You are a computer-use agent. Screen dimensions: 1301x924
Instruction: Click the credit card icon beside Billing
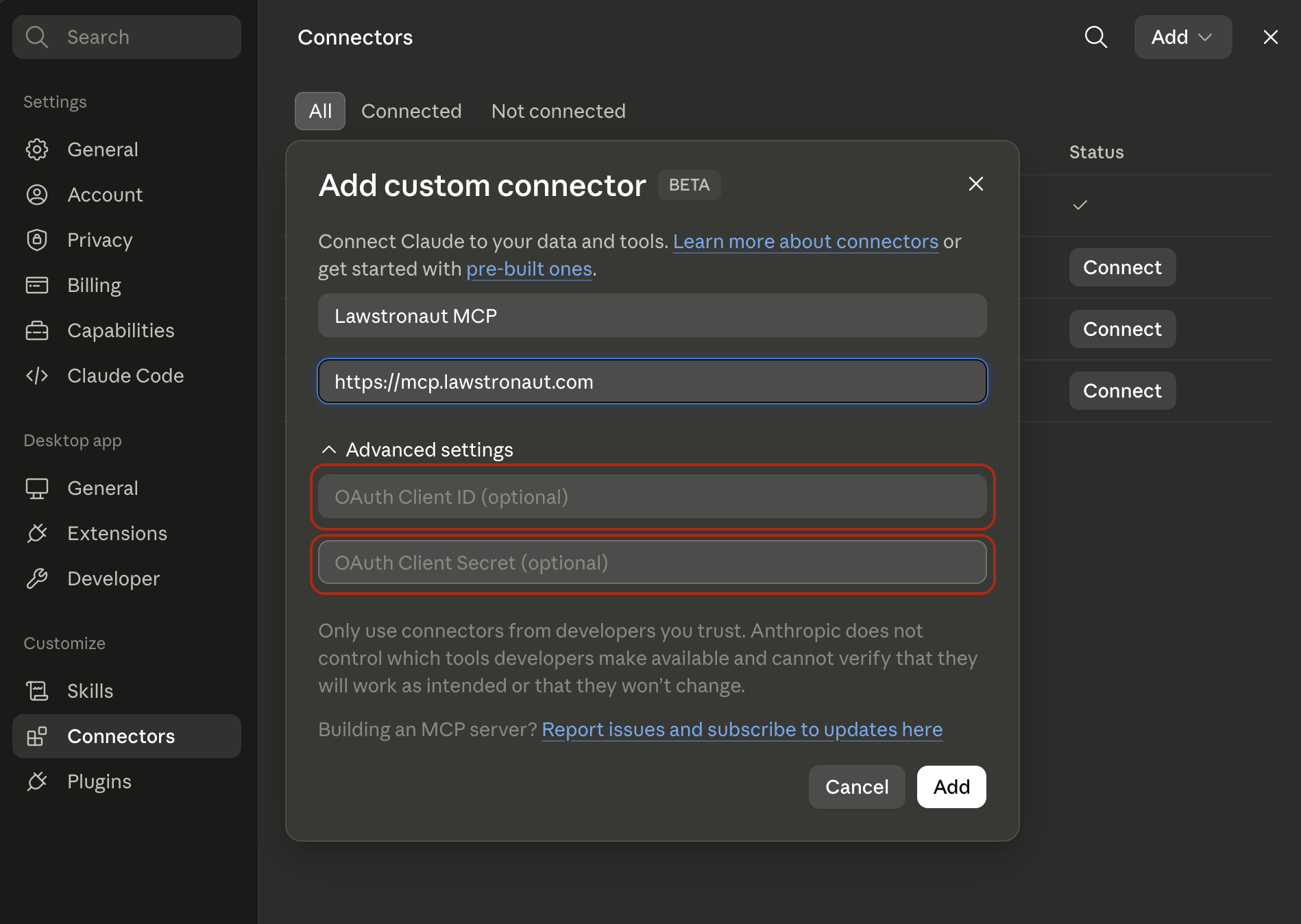37,285
